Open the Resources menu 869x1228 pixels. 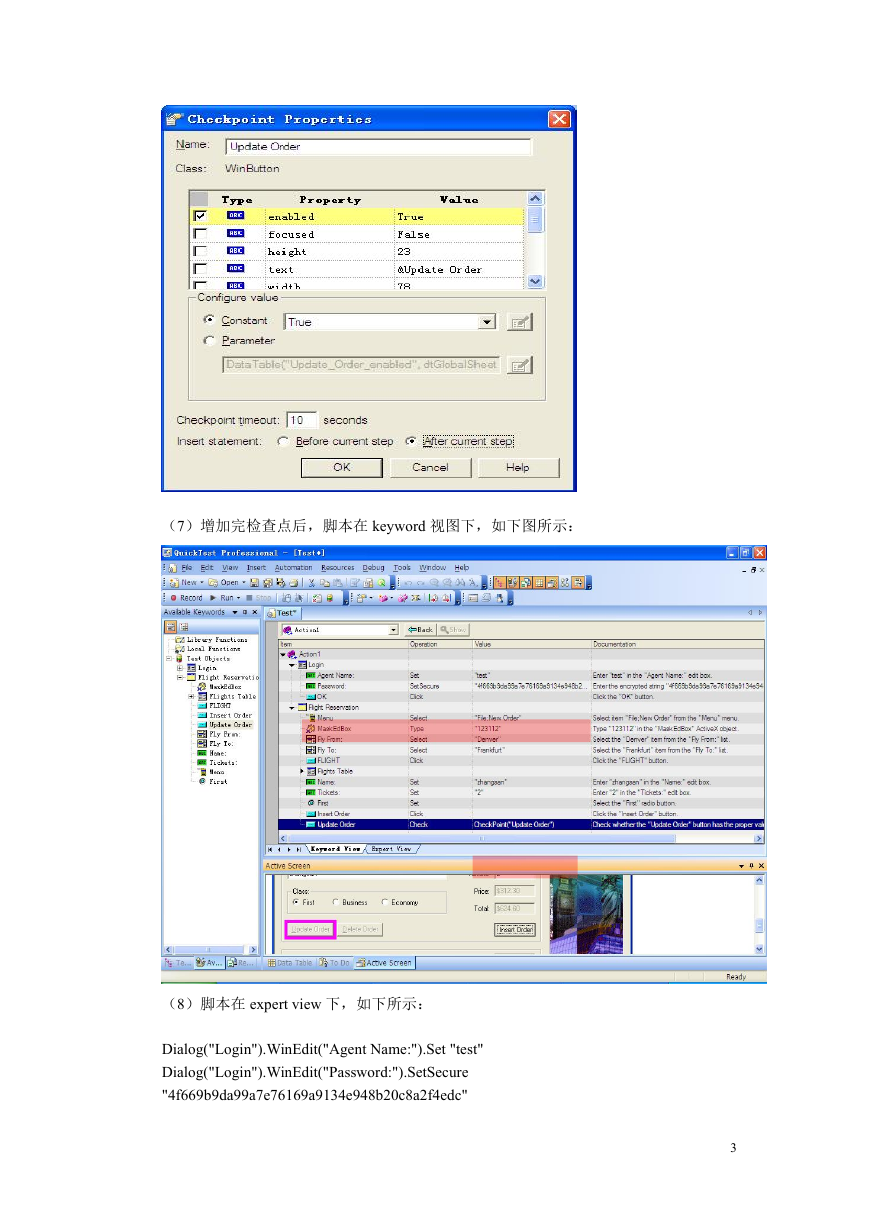338,567
